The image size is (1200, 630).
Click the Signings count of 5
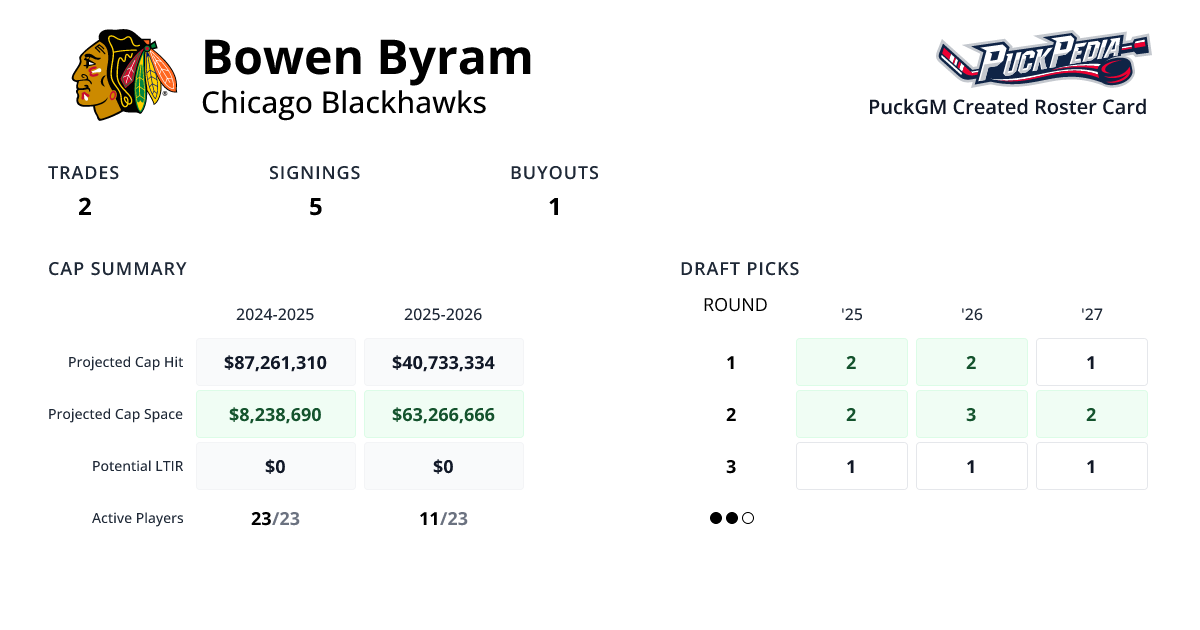tap(315, 207)
